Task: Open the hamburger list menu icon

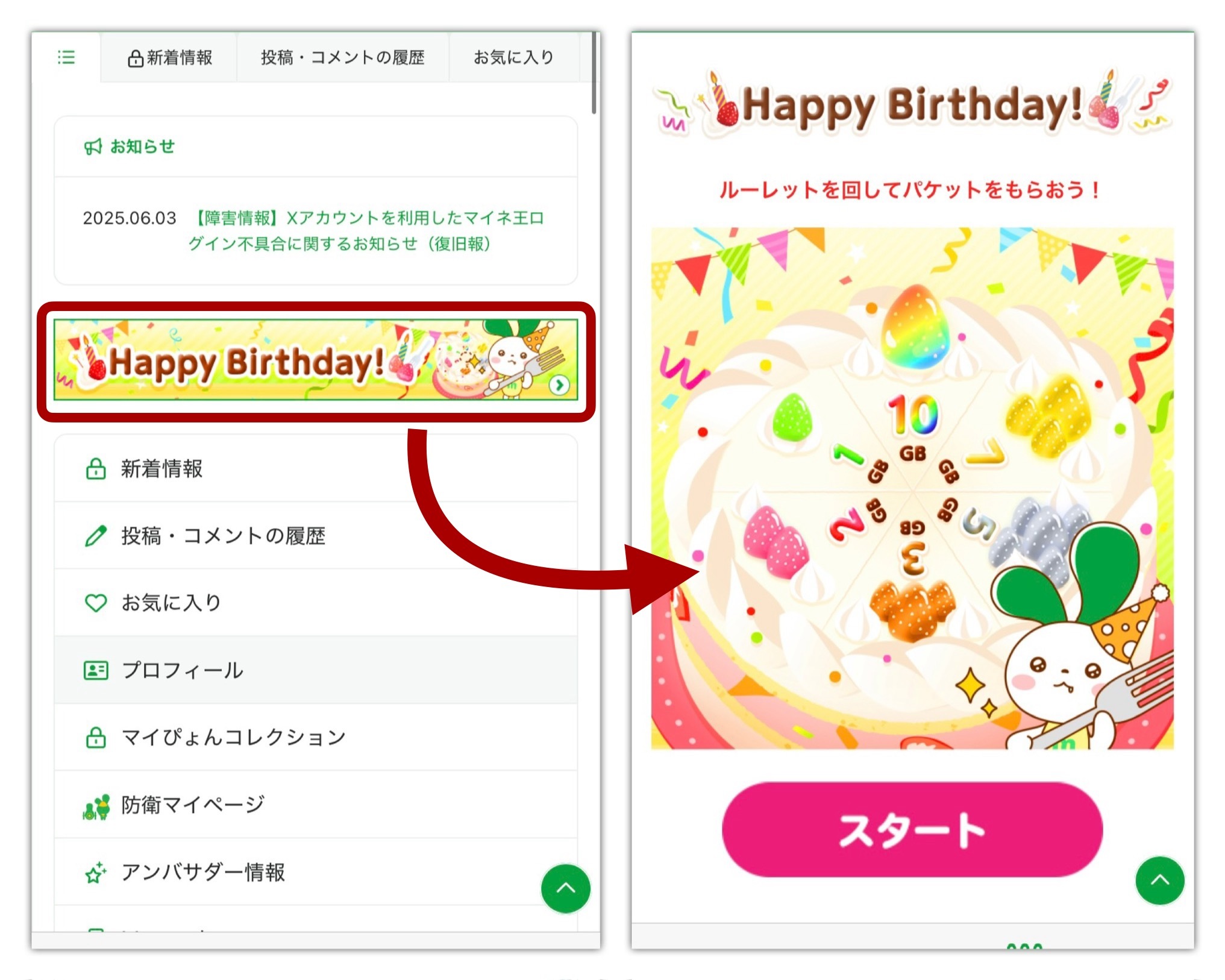Action: point(66,57)
